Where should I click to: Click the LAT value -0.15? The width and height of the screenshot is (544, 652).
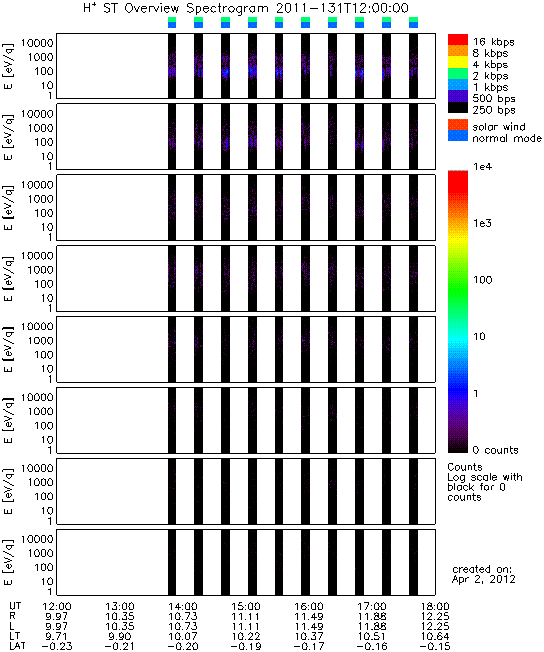tap(435, 647)
